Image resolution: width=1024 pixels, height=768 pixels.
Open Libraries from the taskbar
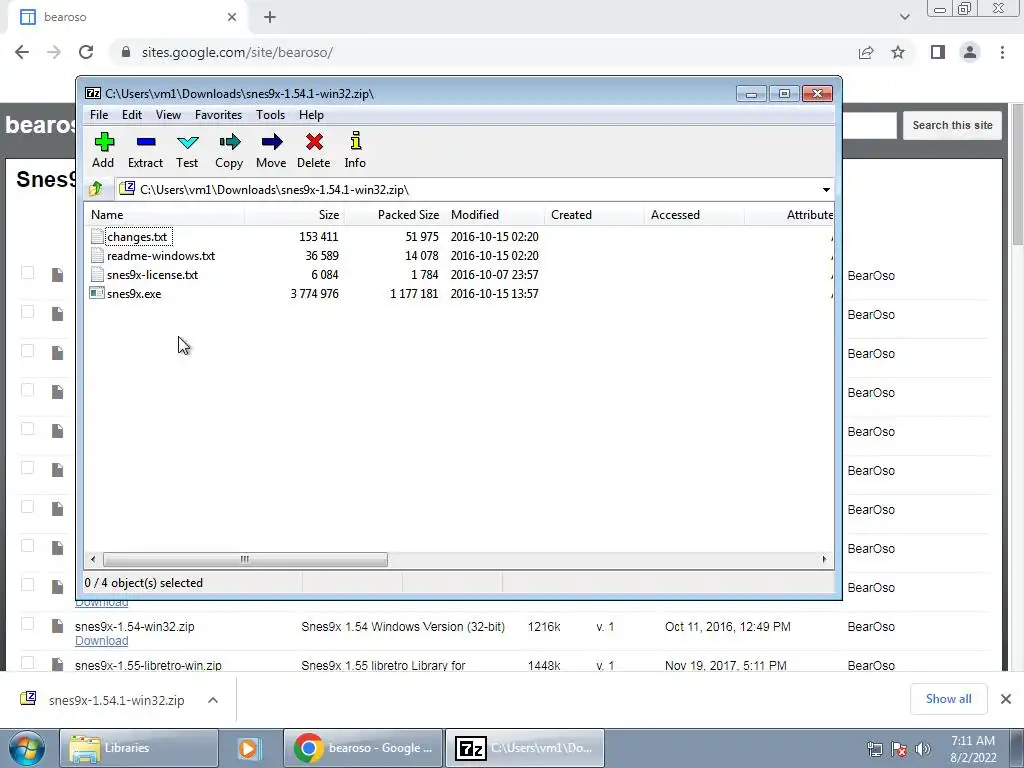click(x=138, y=748)
